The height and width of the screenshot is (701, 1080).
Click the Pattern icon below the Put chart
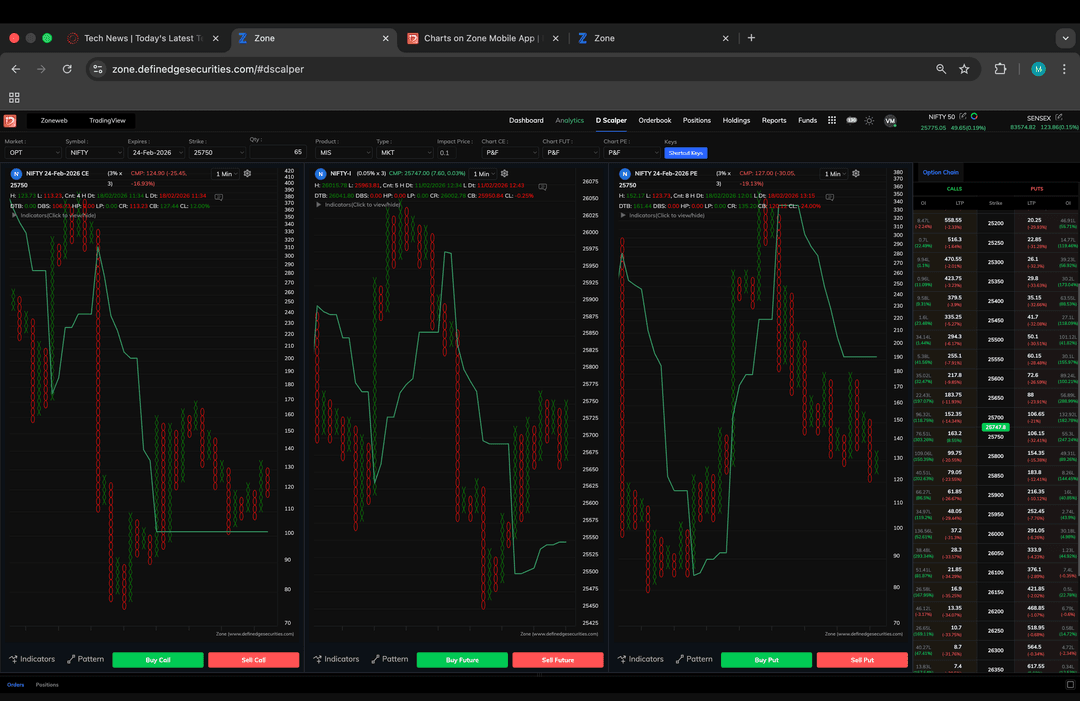point(696,659)
